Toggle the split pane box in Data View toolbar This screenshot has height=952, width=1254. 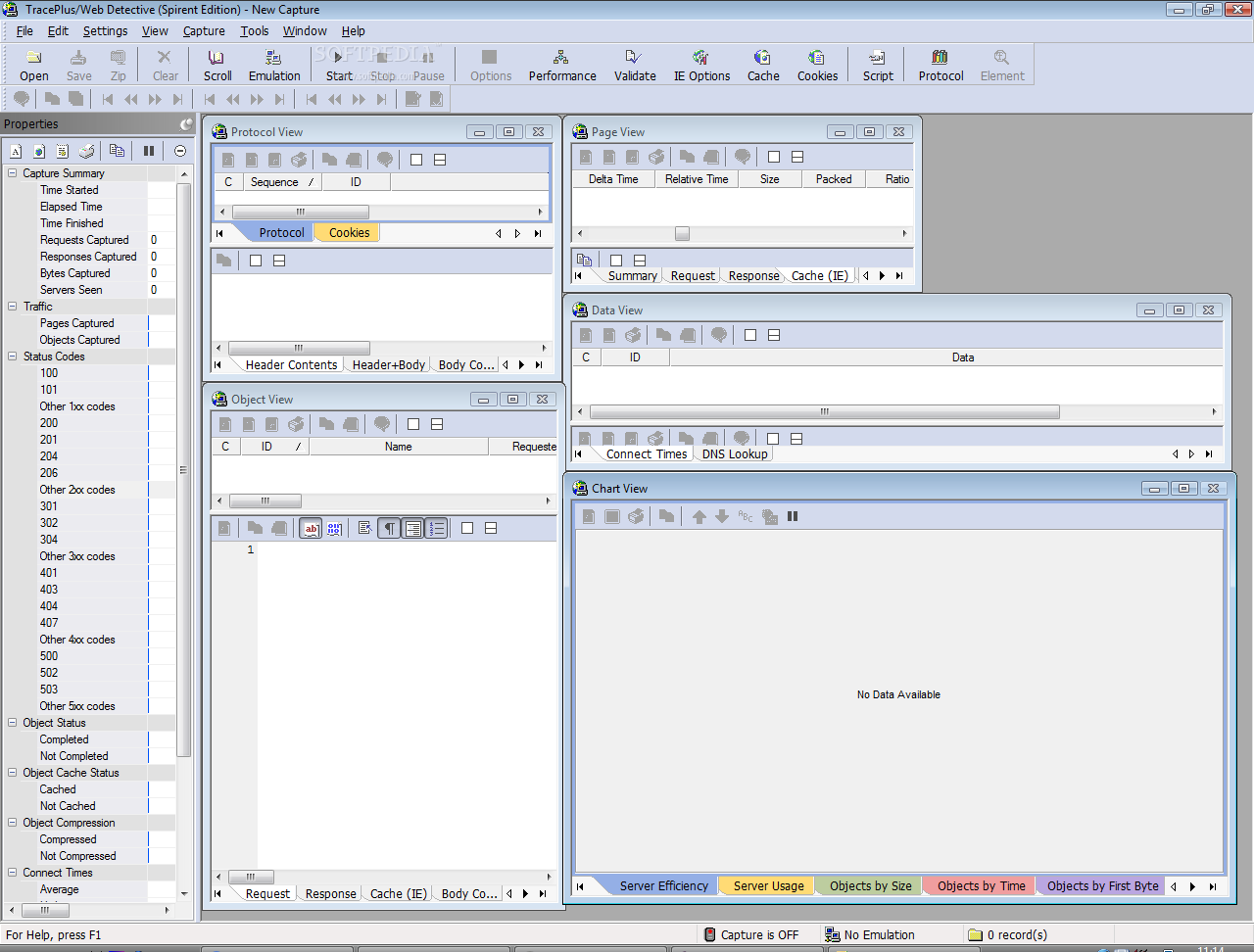point(774,335)
